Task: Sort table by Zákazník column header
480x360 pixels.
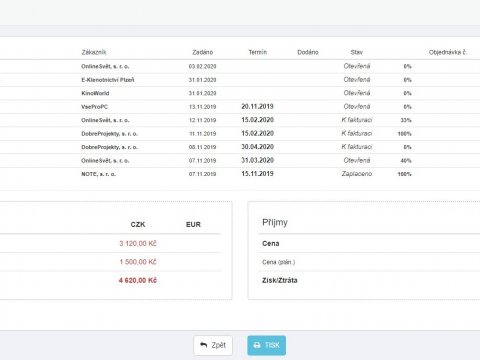Action: pyautogui.click(x=94, y=52)
